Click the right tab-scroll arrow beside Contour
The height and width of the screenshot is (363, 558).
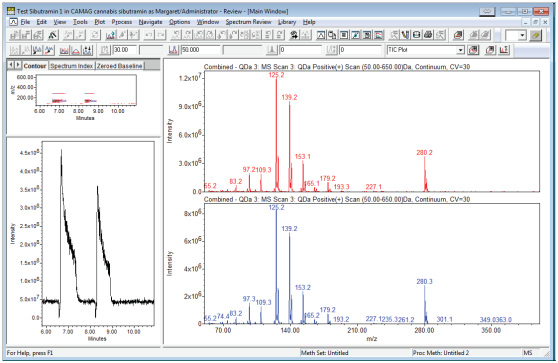click(18, 65)
